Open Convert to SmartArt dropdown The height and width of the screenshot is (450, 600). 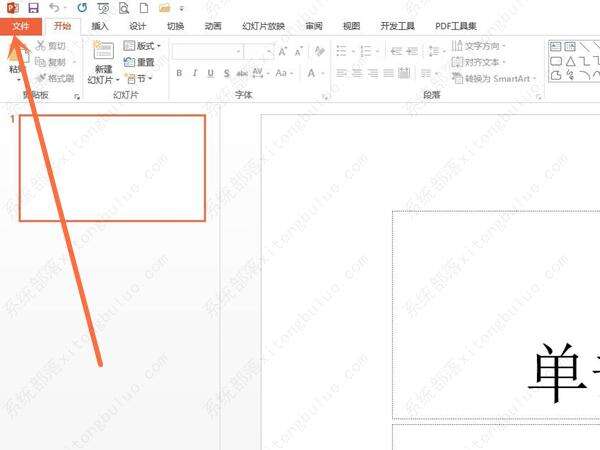pyautogui.click(x=494, y=78)
